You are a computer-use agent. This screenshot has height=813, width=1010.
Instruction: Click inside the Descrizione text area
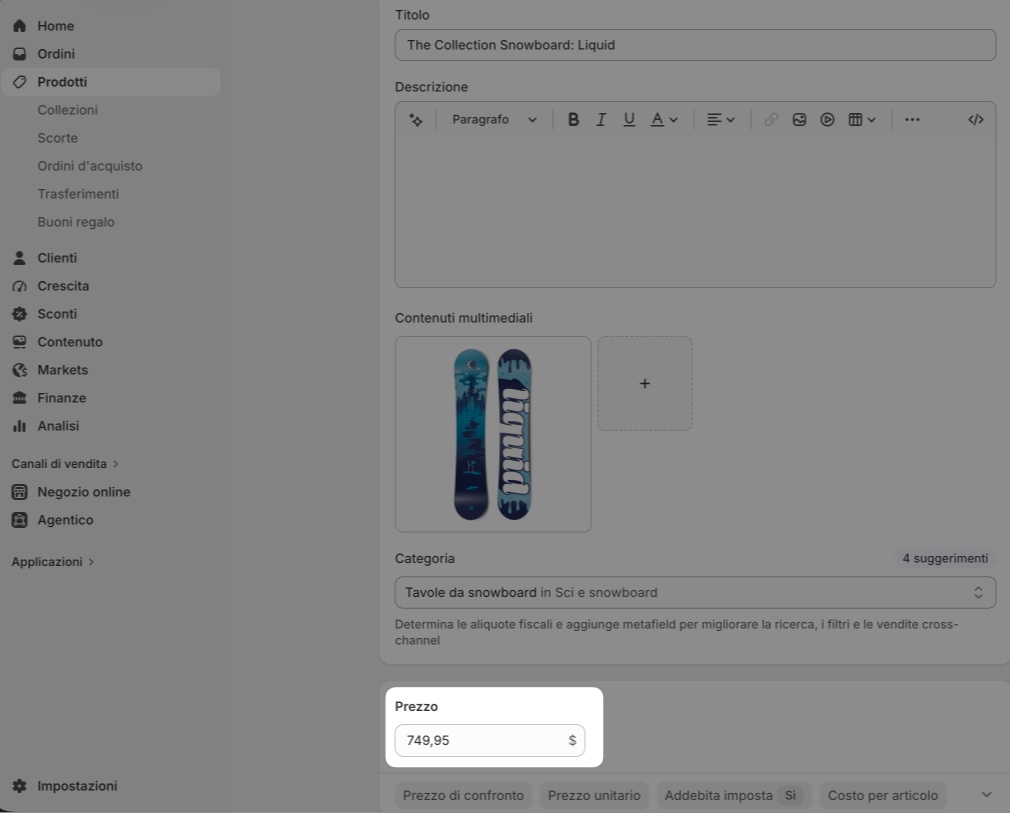[695, 211]
